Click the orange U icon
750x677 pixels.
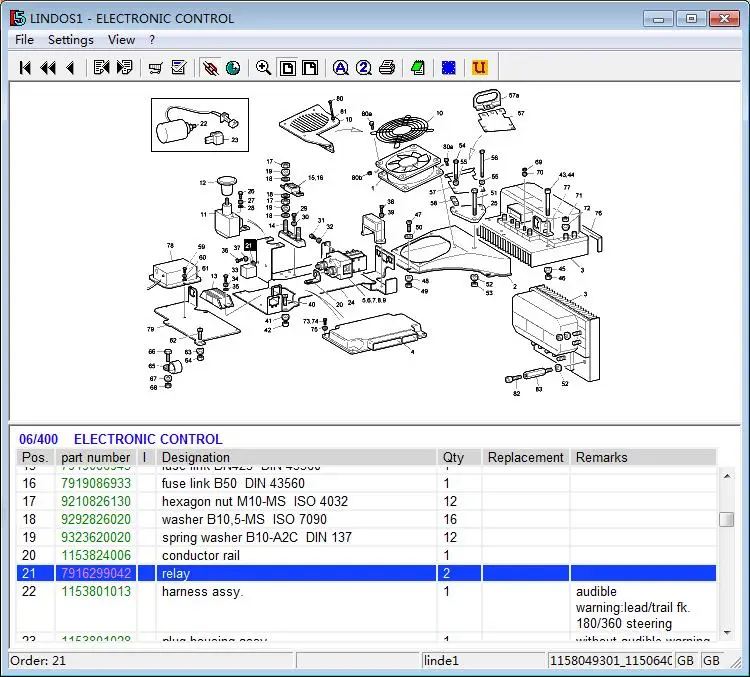[479, 67]
